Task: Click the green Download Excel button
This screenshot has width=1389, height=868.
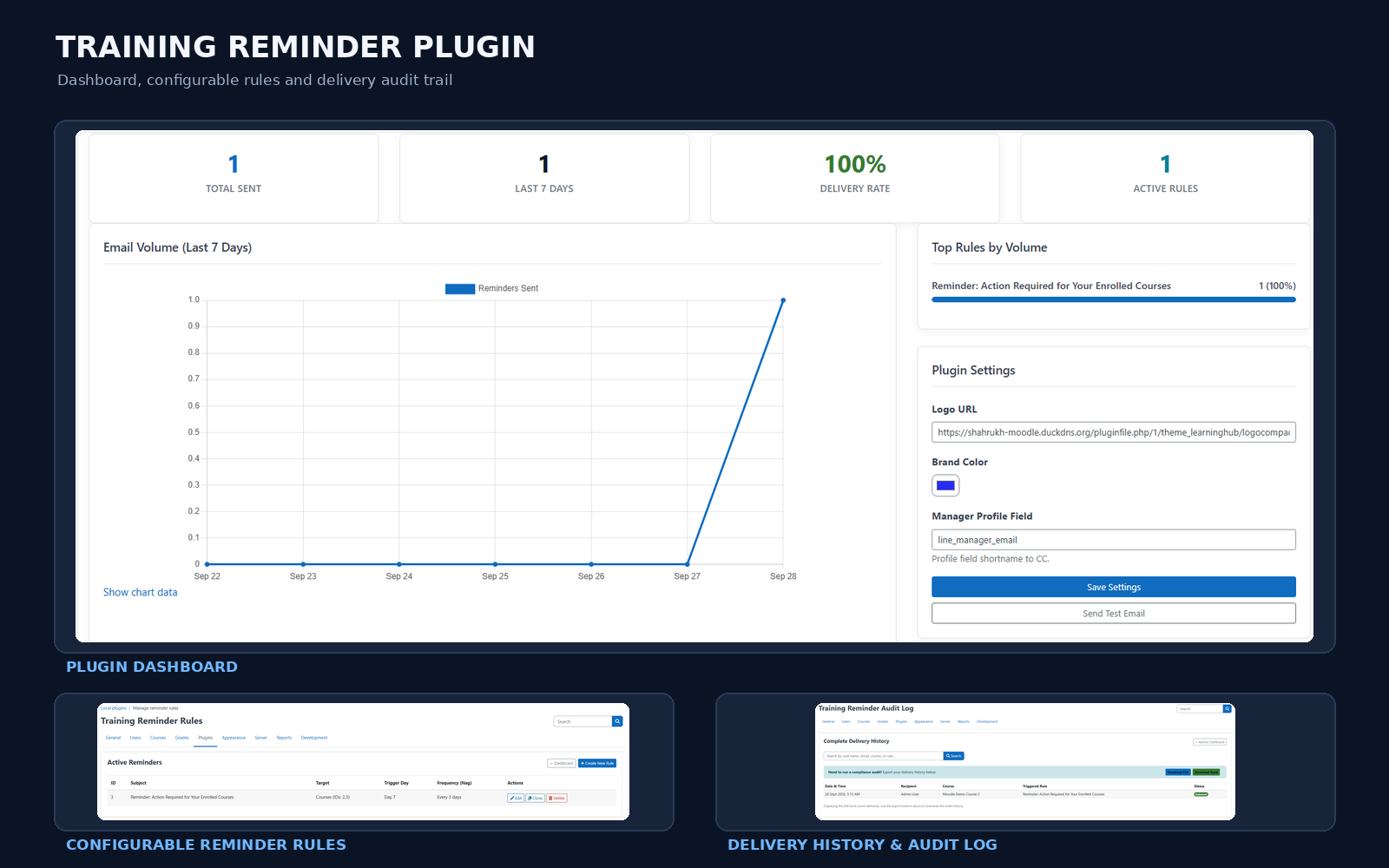Action: 1206,772
